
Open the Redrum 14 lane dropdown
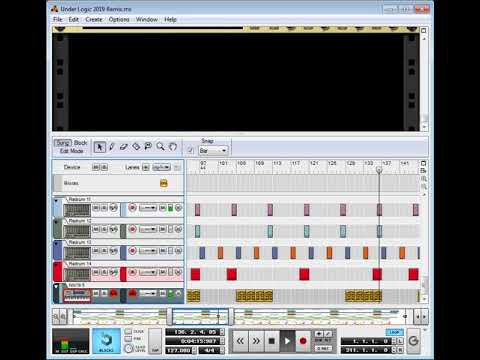[x=148, y=272]
